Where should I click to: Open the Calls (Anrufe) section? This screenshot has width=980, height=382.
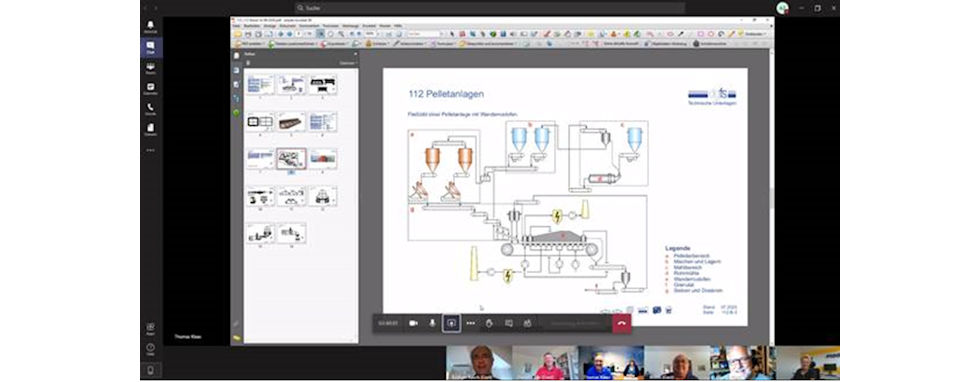pos(151,109)
